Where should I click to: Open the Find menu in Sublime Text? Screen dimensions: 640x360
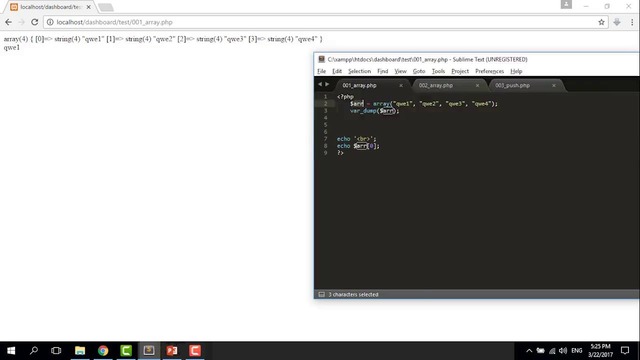pyautogui.click(x=382, y=71)
